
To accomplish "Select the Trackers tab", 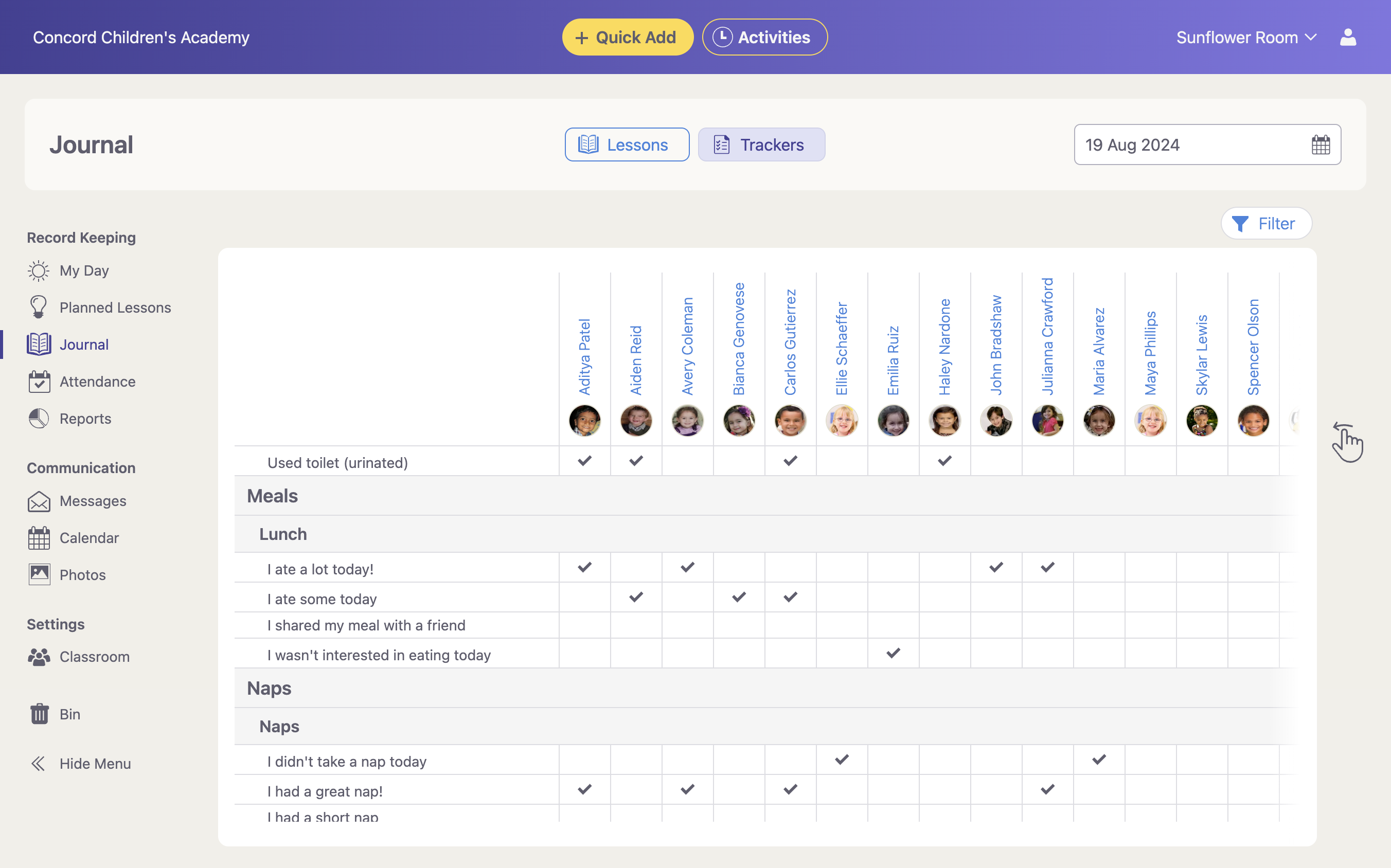I will (x=761, y=144).
